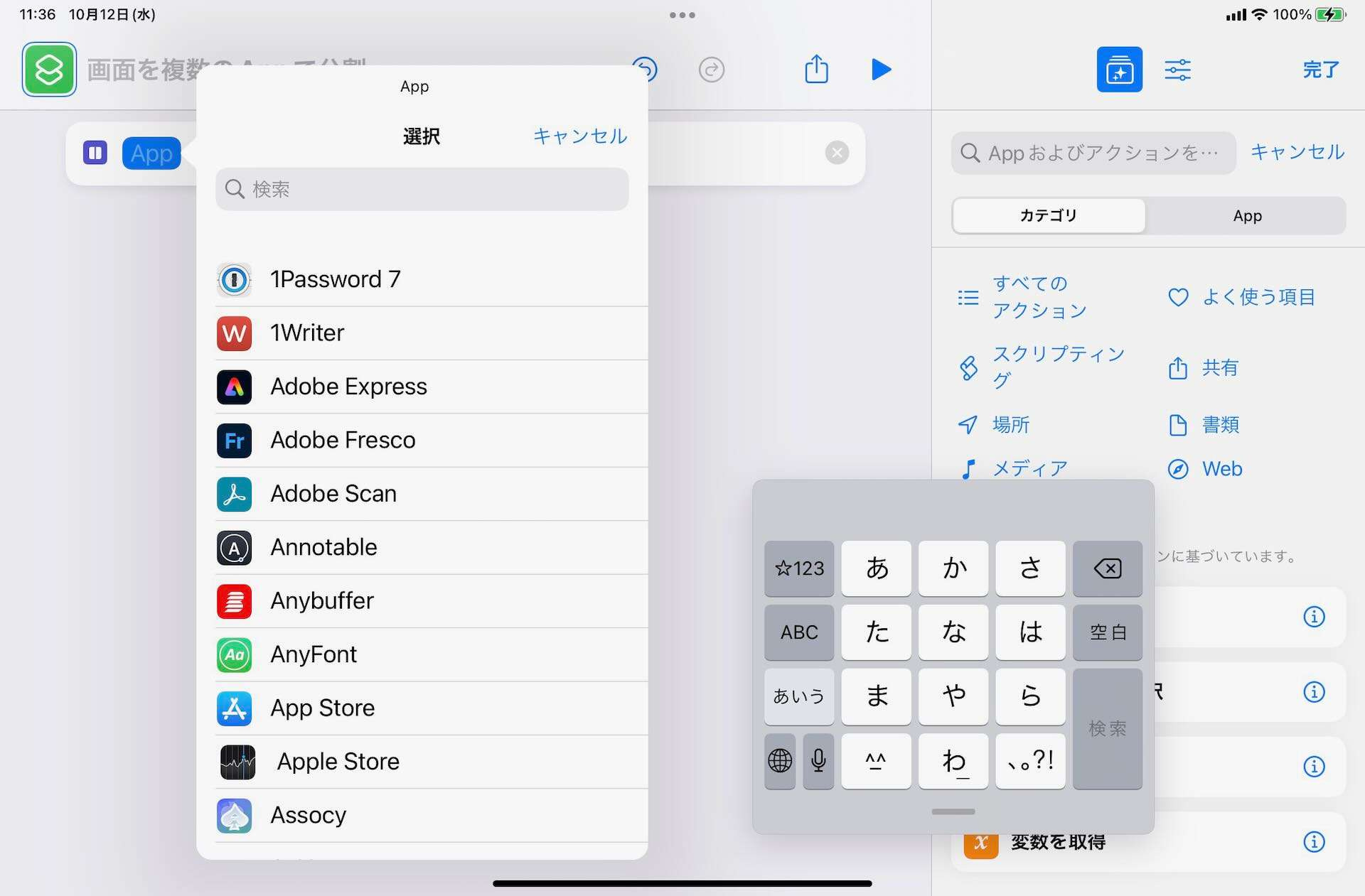Viewport: 1365px width, 896px height.
Task: Pick Anybuffer from the app list
Action: click(321, 600)
